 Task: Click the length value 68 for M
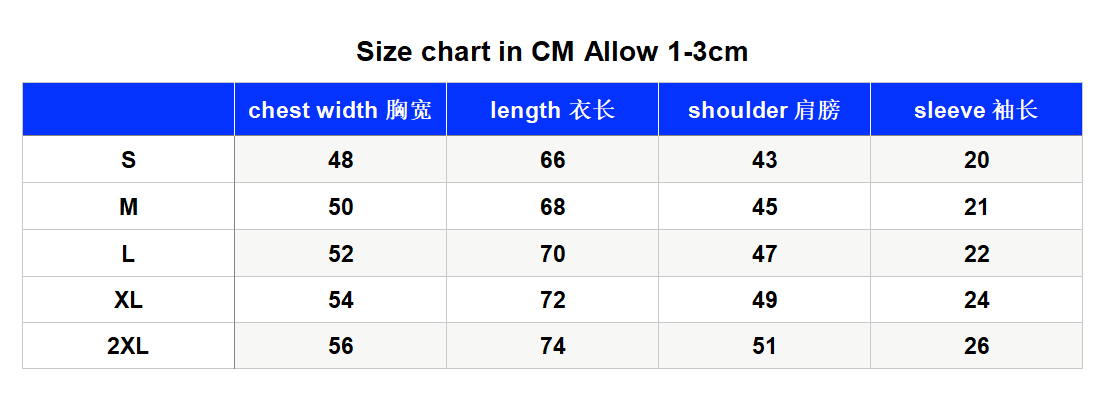tap(553, 207)
